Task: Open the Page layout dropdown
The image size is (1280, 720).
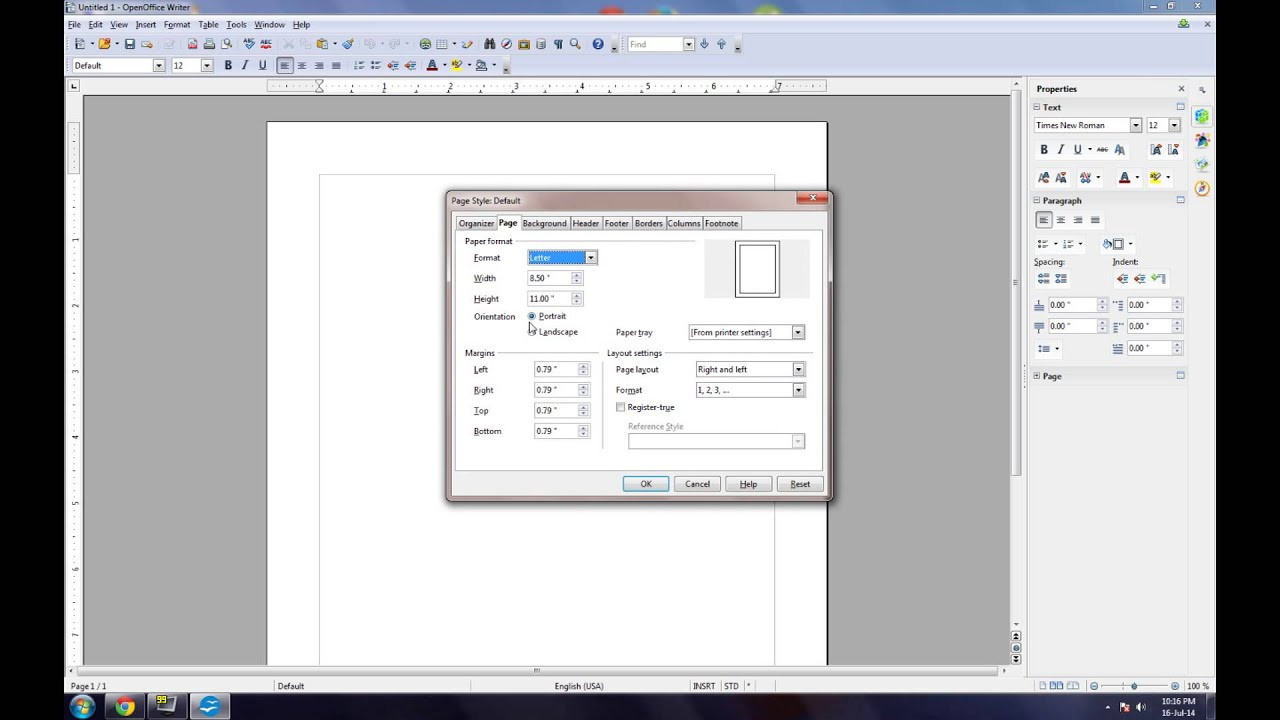Action: point(798,369)
